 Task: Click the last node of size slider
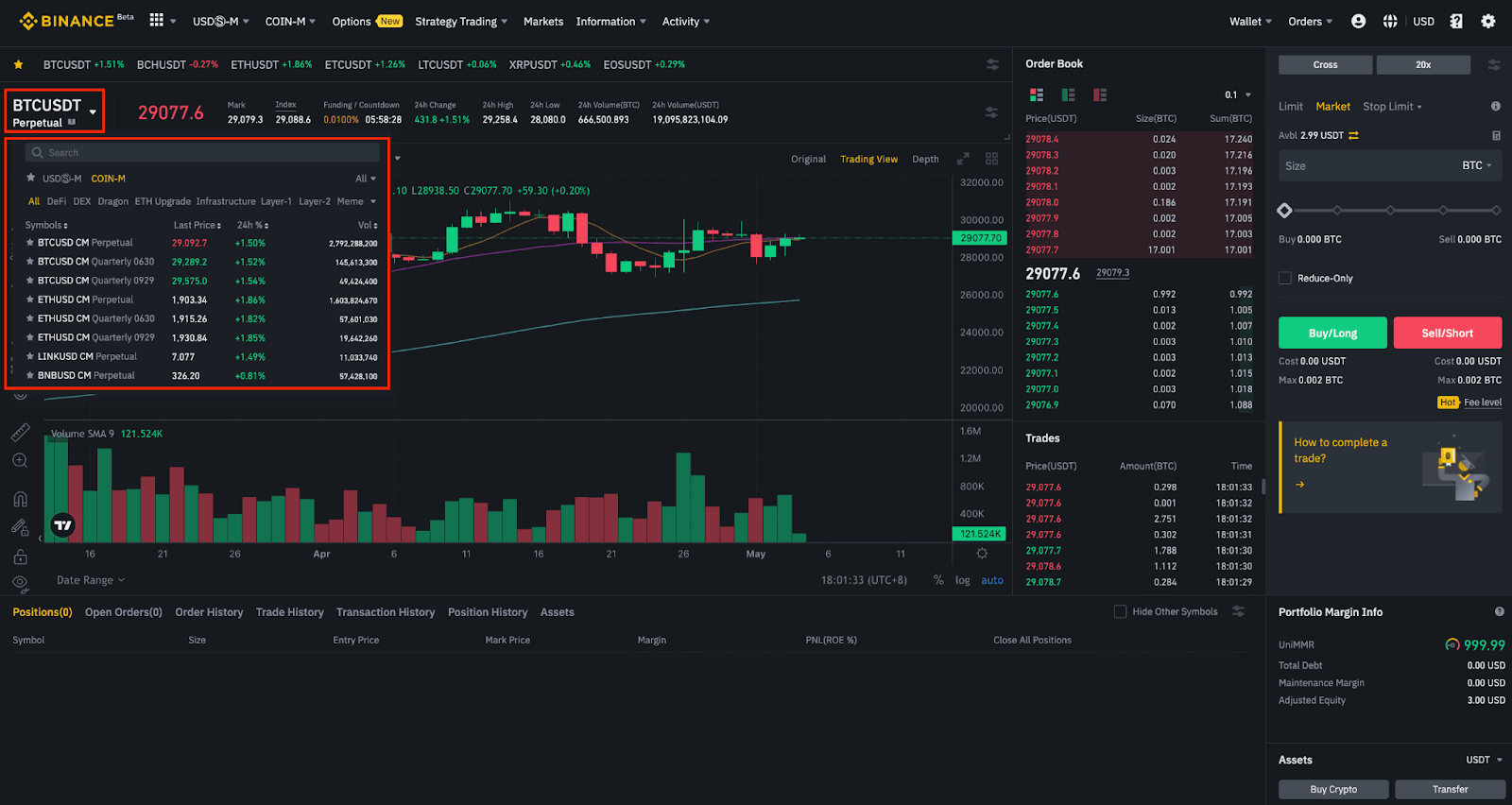pyautogui.click(x=1496, y=211)
